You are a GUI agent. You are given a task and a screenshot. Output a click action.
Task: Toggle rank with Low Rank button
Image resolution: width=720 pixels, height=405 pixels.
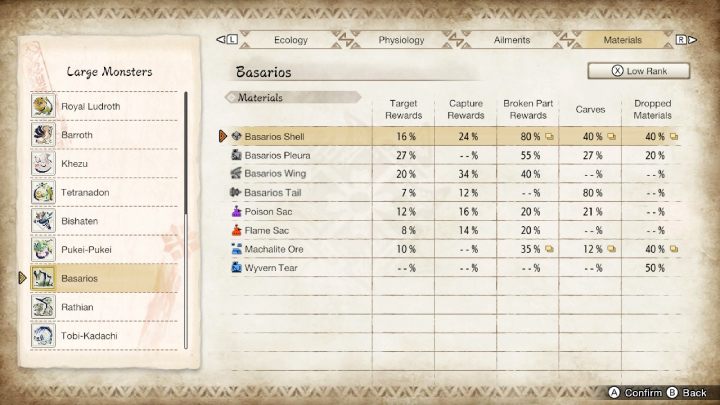click(x=639, y=71)
